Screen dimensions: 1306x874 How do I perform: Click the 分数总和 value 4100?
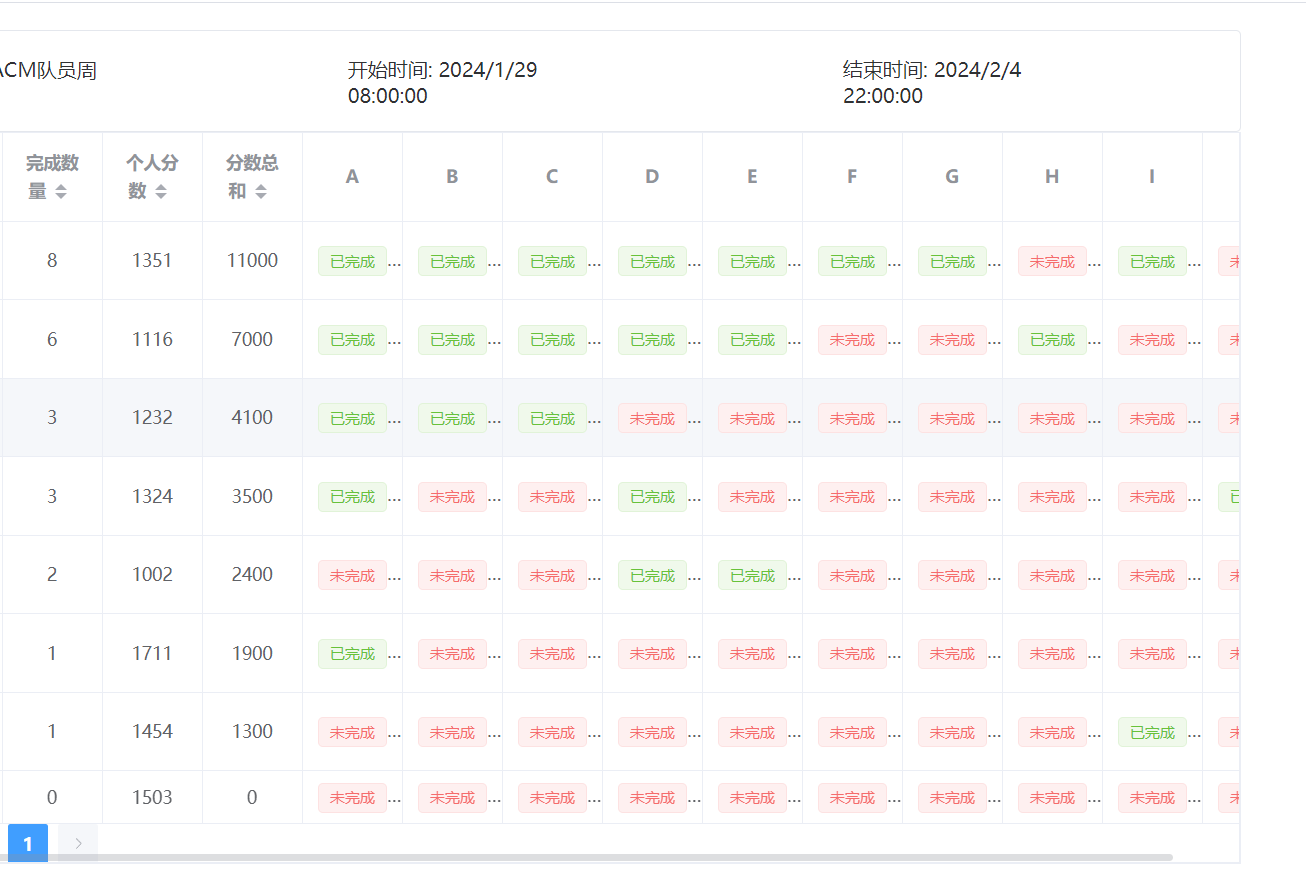pyautogui.click(x=252, y=417)
